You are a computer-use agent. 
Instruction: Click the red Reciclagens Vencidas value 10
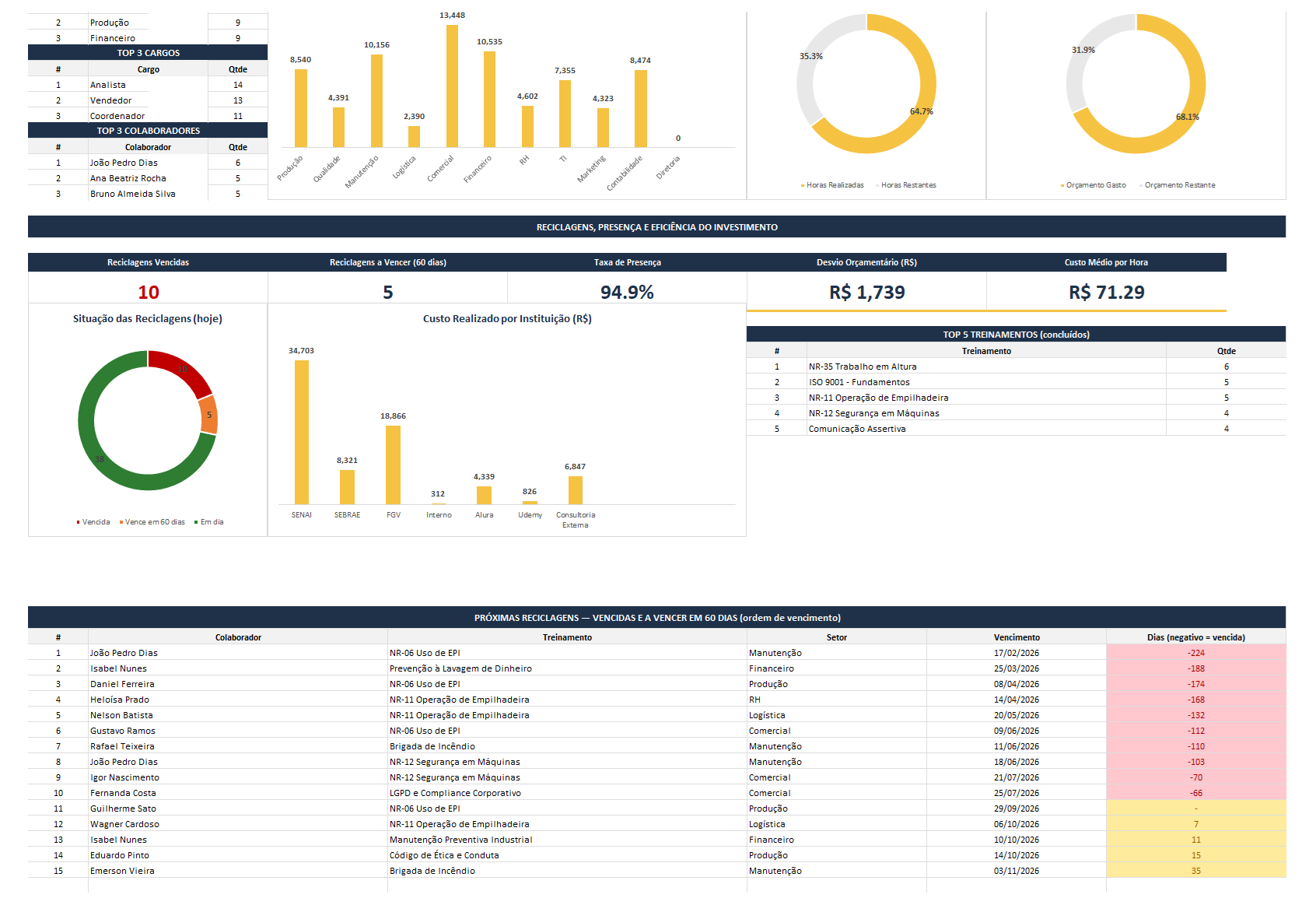(x=149, y=293)
